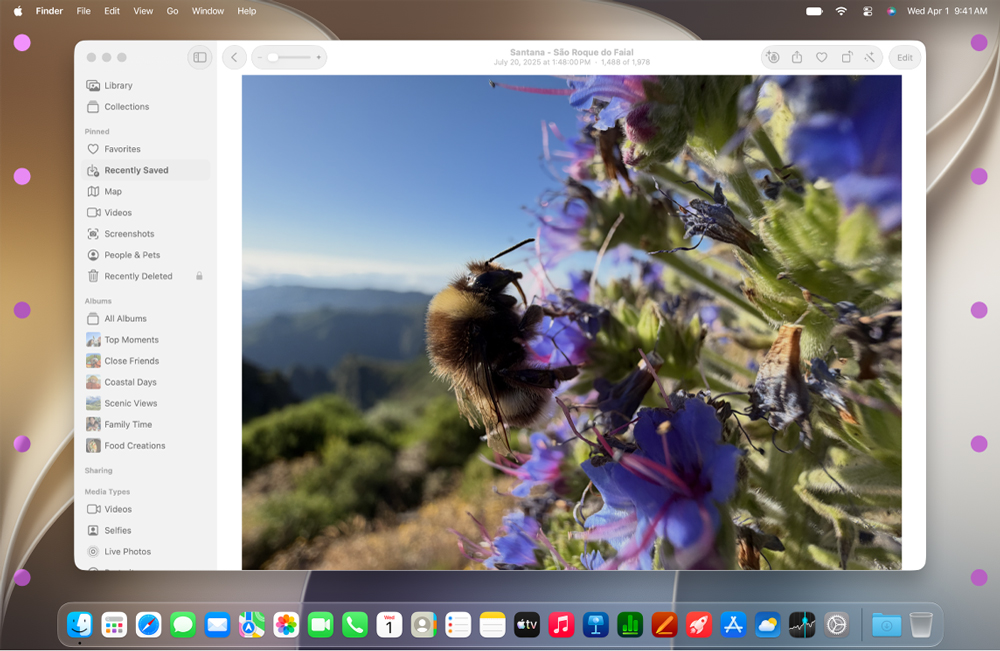Open the Trash in the Dock
Image resolution: width=1000 pixels, height=651 pixels.
click(x=921, y=625)
